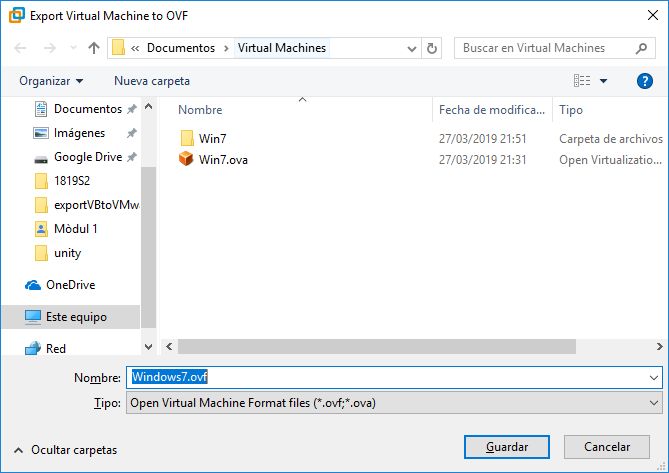Expand the address bar history dropdown
Image resolution: width=669 pixels, height=473 pixels.
coord(411,48)
